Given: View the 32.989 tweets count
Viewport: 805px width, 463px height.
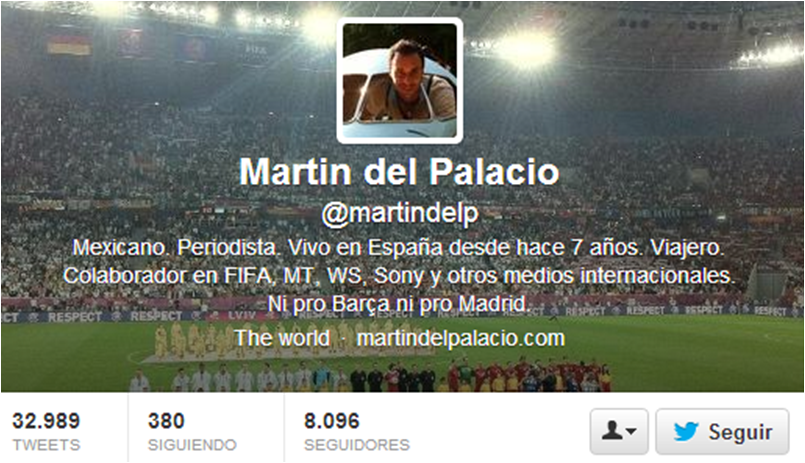Looking at the screenshot, I should pos(46,421).
